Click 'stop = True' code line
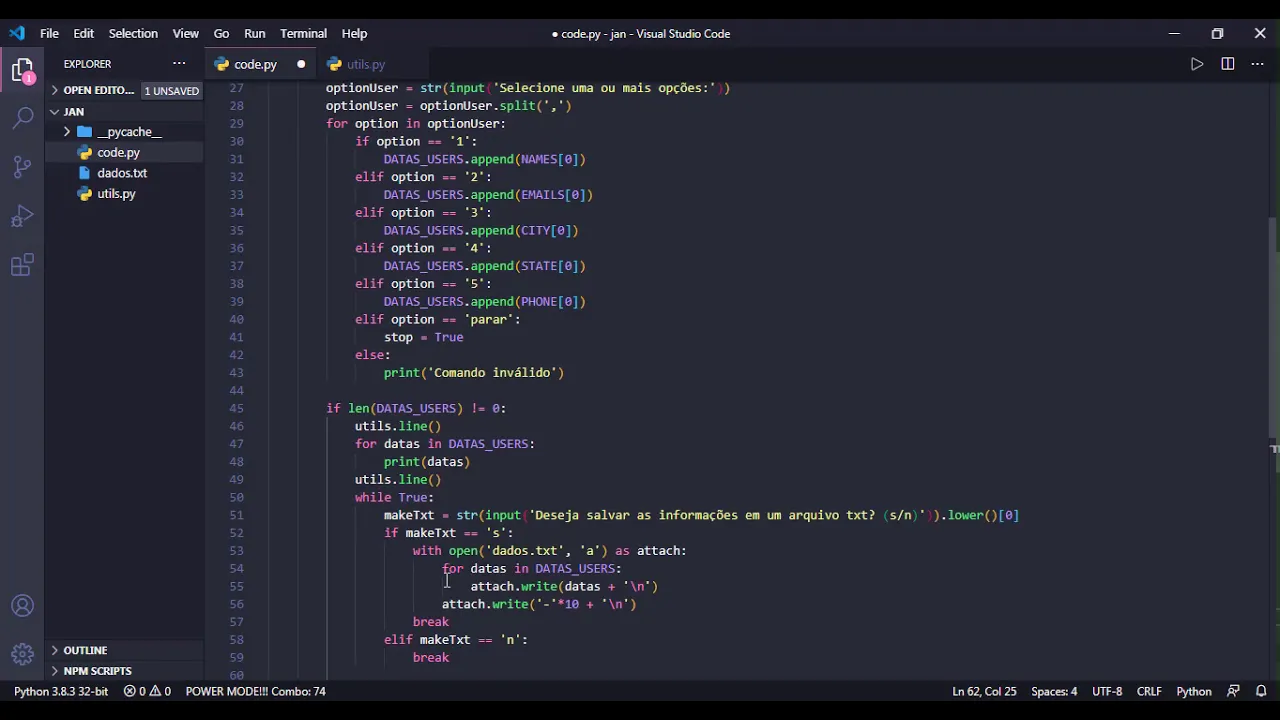This screenshot has height=720, width=1280. click(x=423, y=337)
